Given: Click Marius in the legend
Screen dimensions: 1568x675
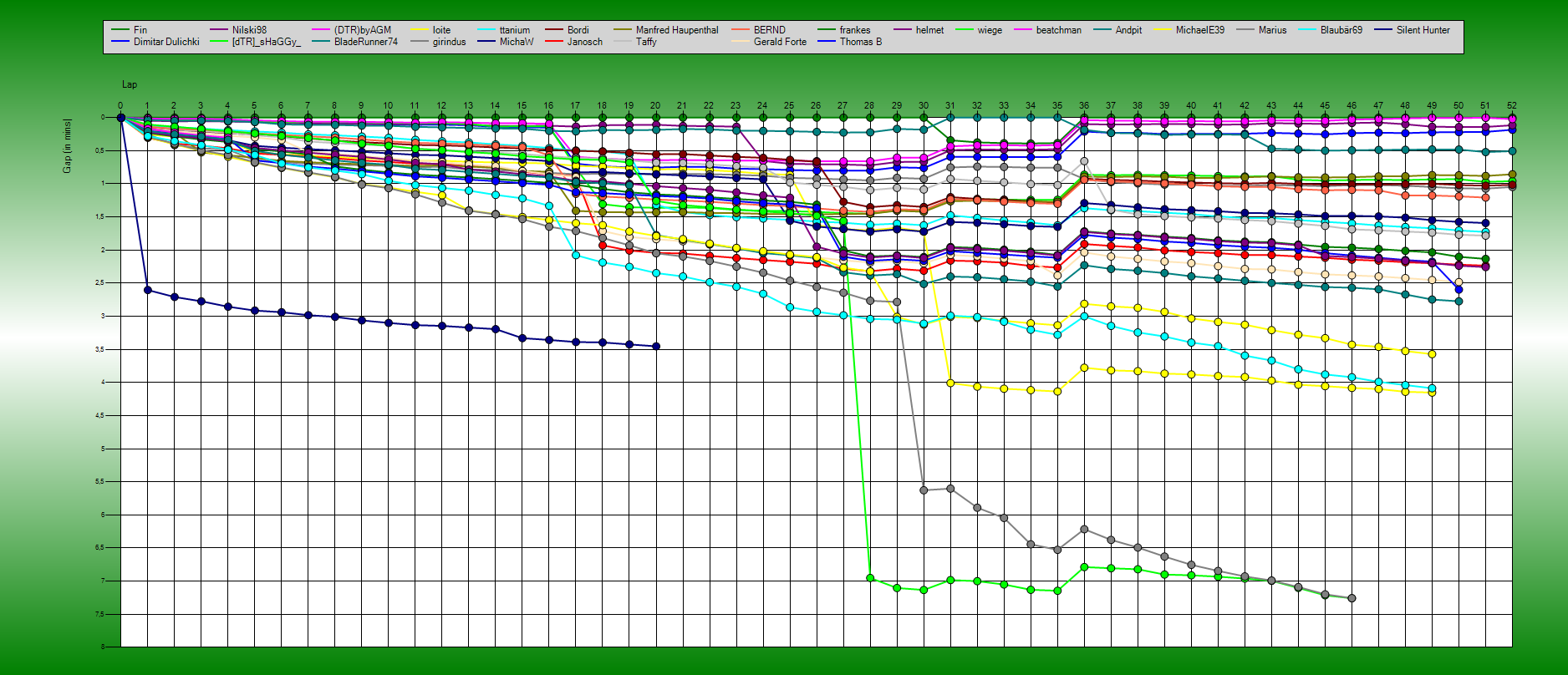Looking at the screenshot, I should point(1272,30).
